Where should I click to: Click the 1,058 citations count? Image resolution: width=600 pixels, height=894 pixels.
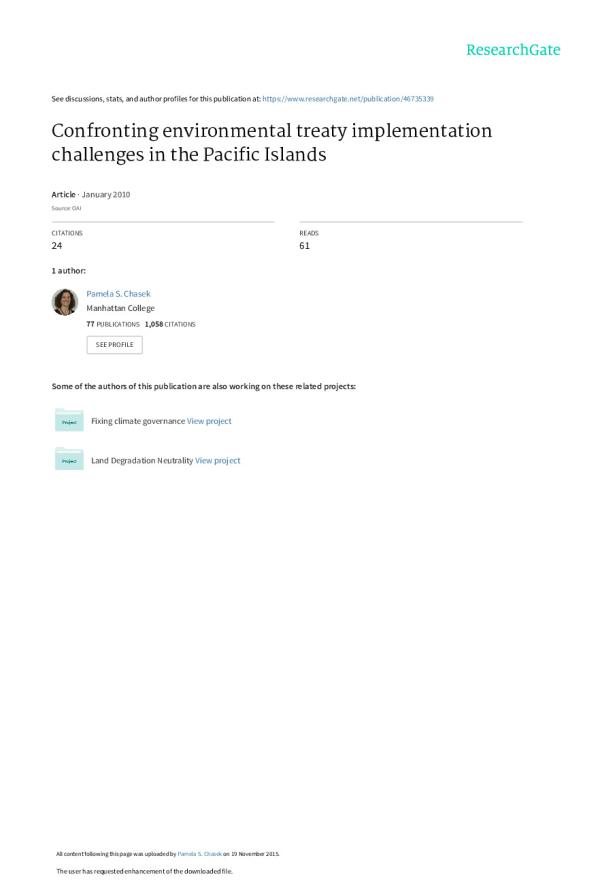click(x=170, y=325)
